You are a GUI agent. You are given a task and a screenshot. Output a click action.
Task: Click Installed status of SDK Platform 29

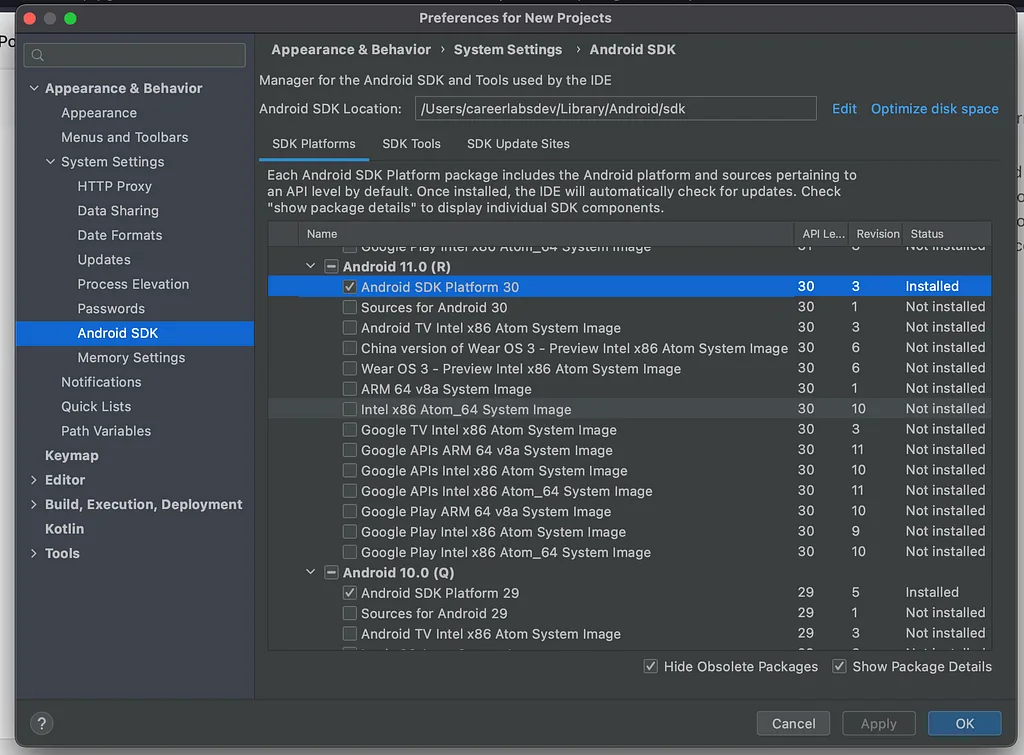932,592
